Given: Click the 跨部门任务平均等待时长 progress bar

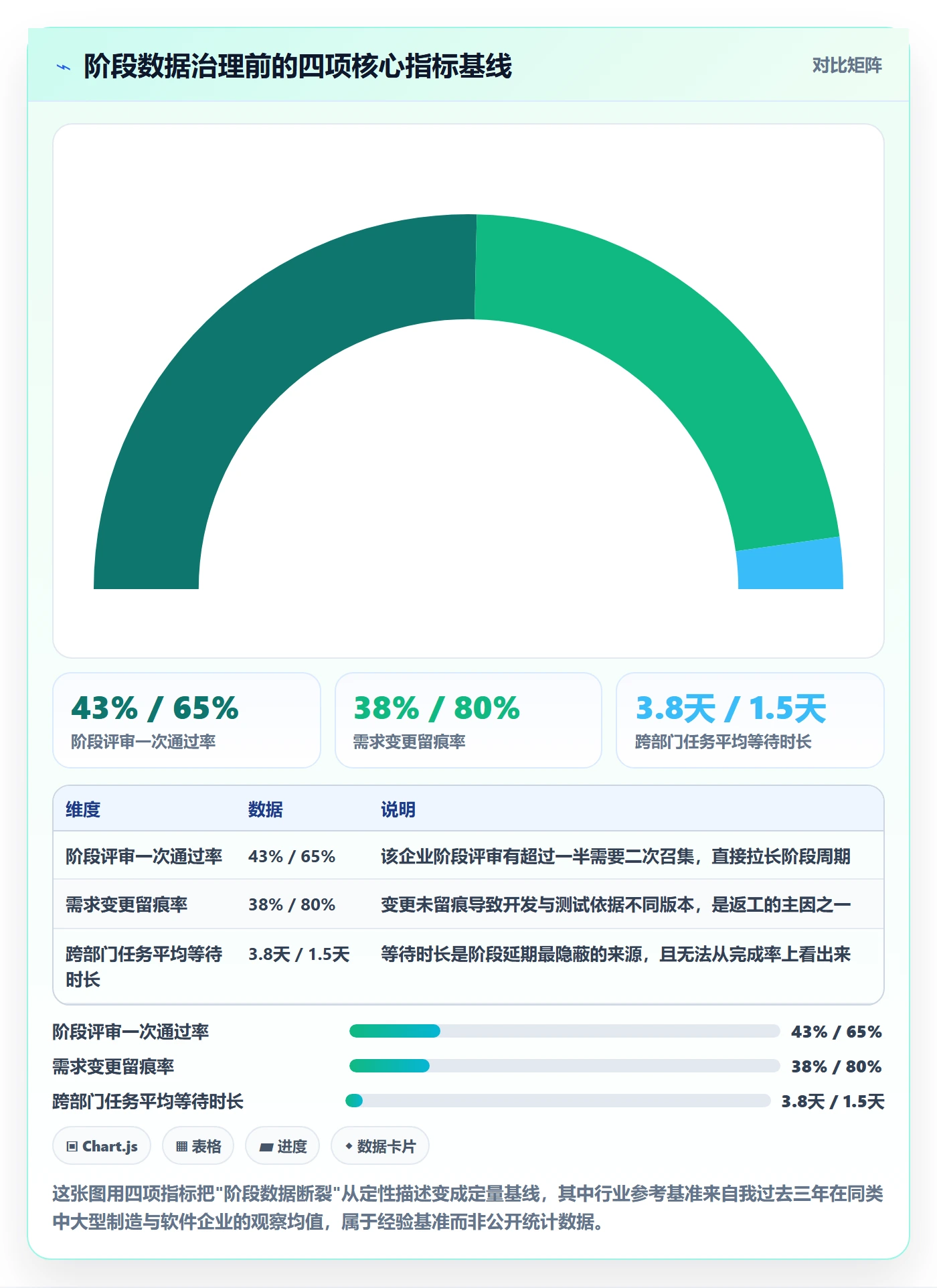Looking at the screenshot, I should 558,1101.
